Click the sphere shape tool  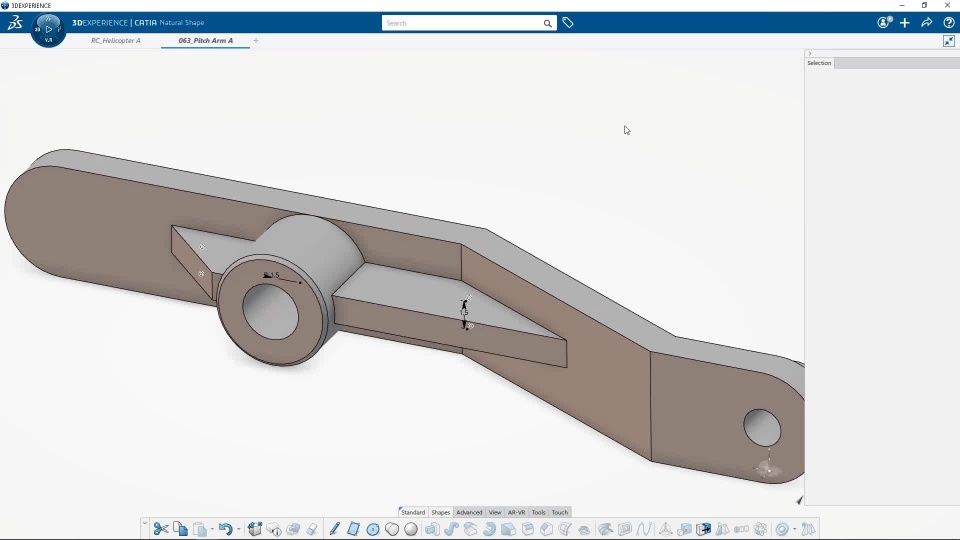[411, 529]
